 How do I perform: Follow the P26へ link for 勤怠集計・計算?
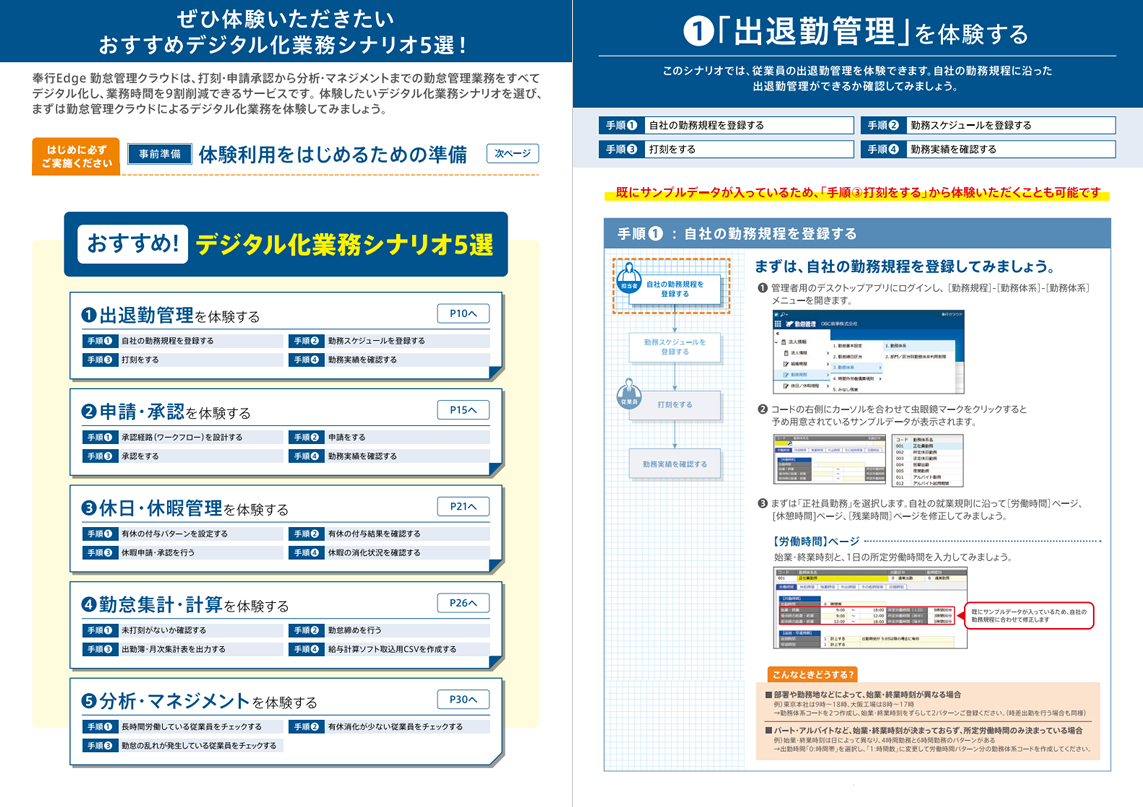[x=463, y=603]
